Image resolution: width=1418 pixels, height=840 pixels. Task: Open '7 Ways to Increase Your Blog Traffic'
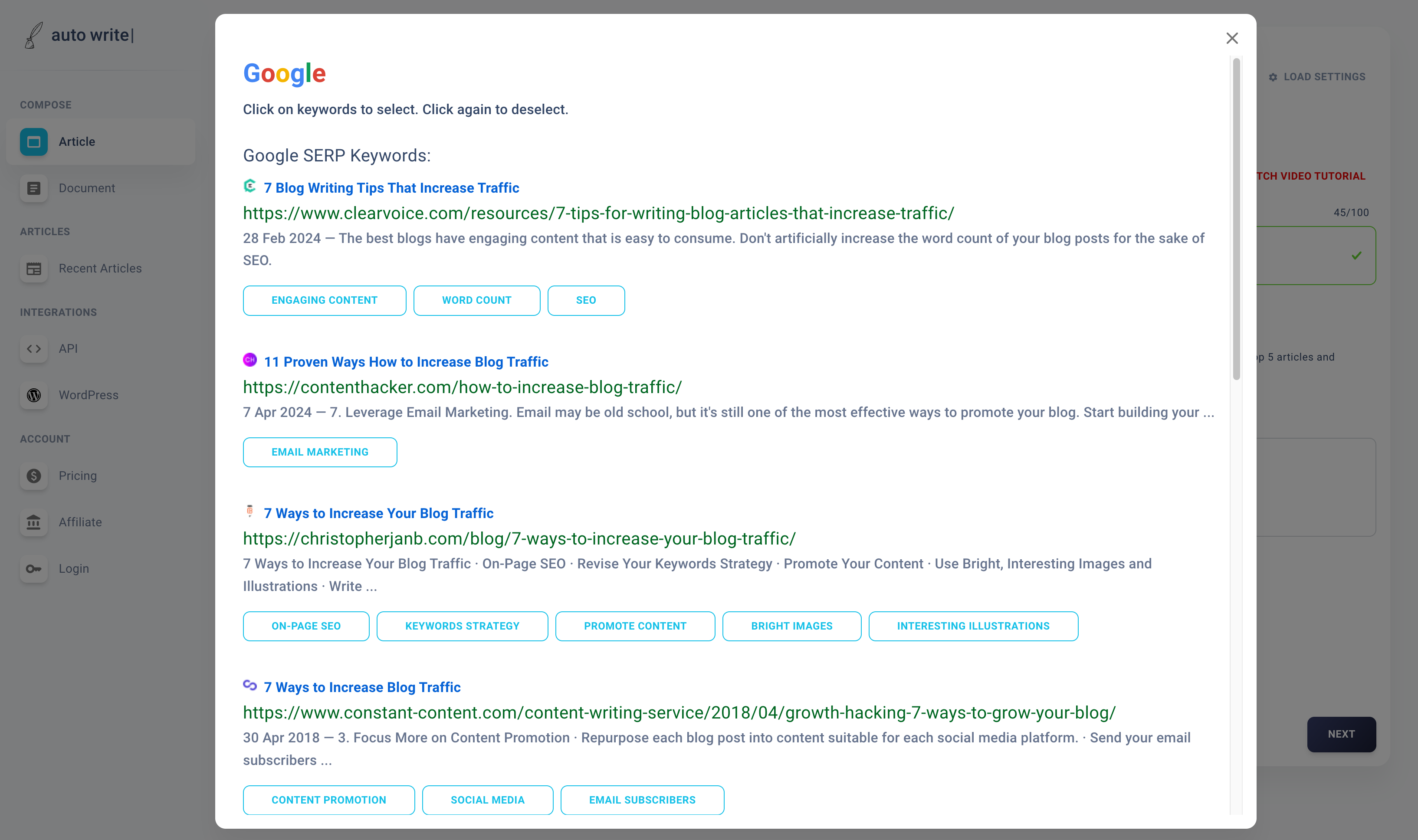pos(379,513)
